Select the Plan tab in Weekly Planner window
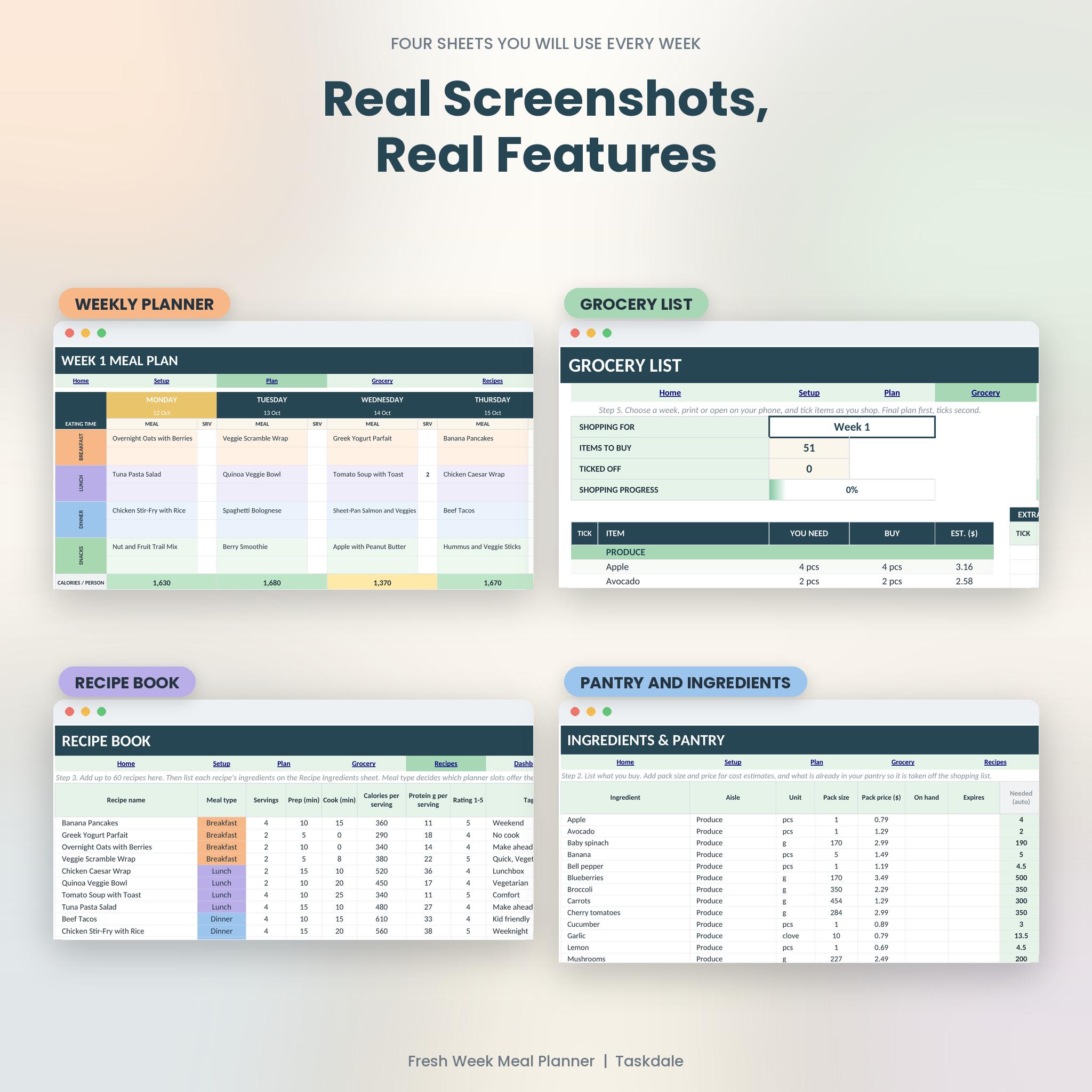This screenshot has width=1092, height=1092. (x=272, y=381)
